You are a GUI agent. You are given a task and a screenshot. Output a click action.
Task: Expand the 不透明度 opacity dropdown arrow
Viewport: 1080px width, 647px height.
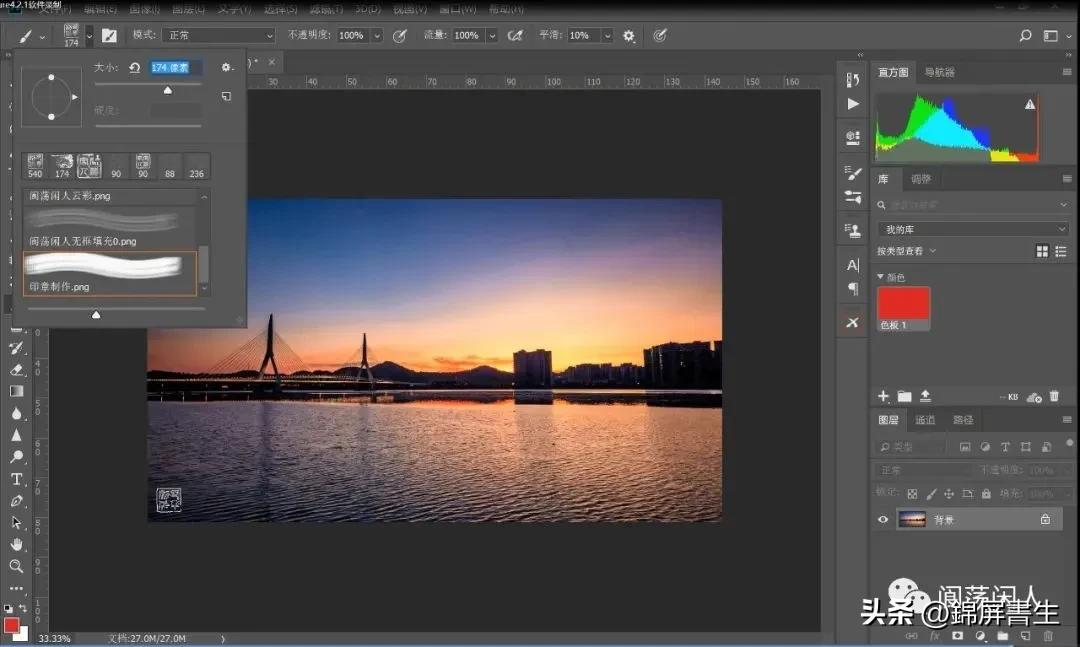pyautogui.click(x=377, y=35)
